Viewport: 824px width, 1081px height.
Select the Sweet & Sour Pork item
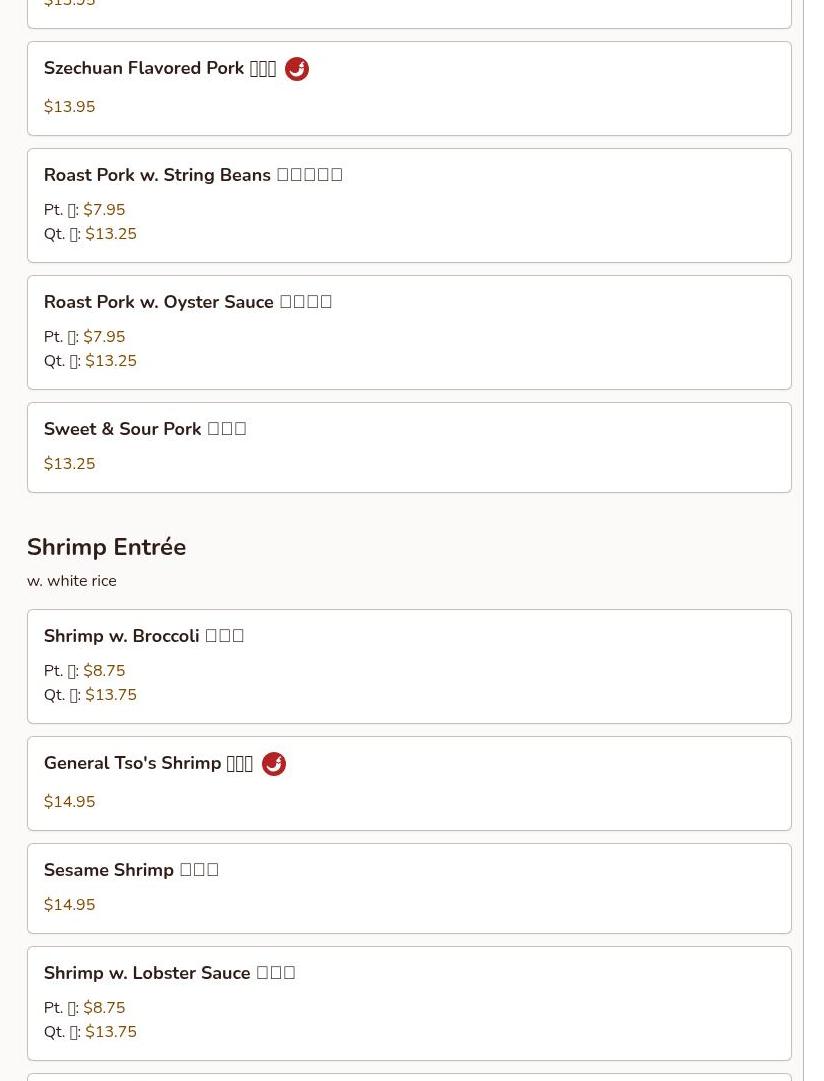(x=409, y=447)
